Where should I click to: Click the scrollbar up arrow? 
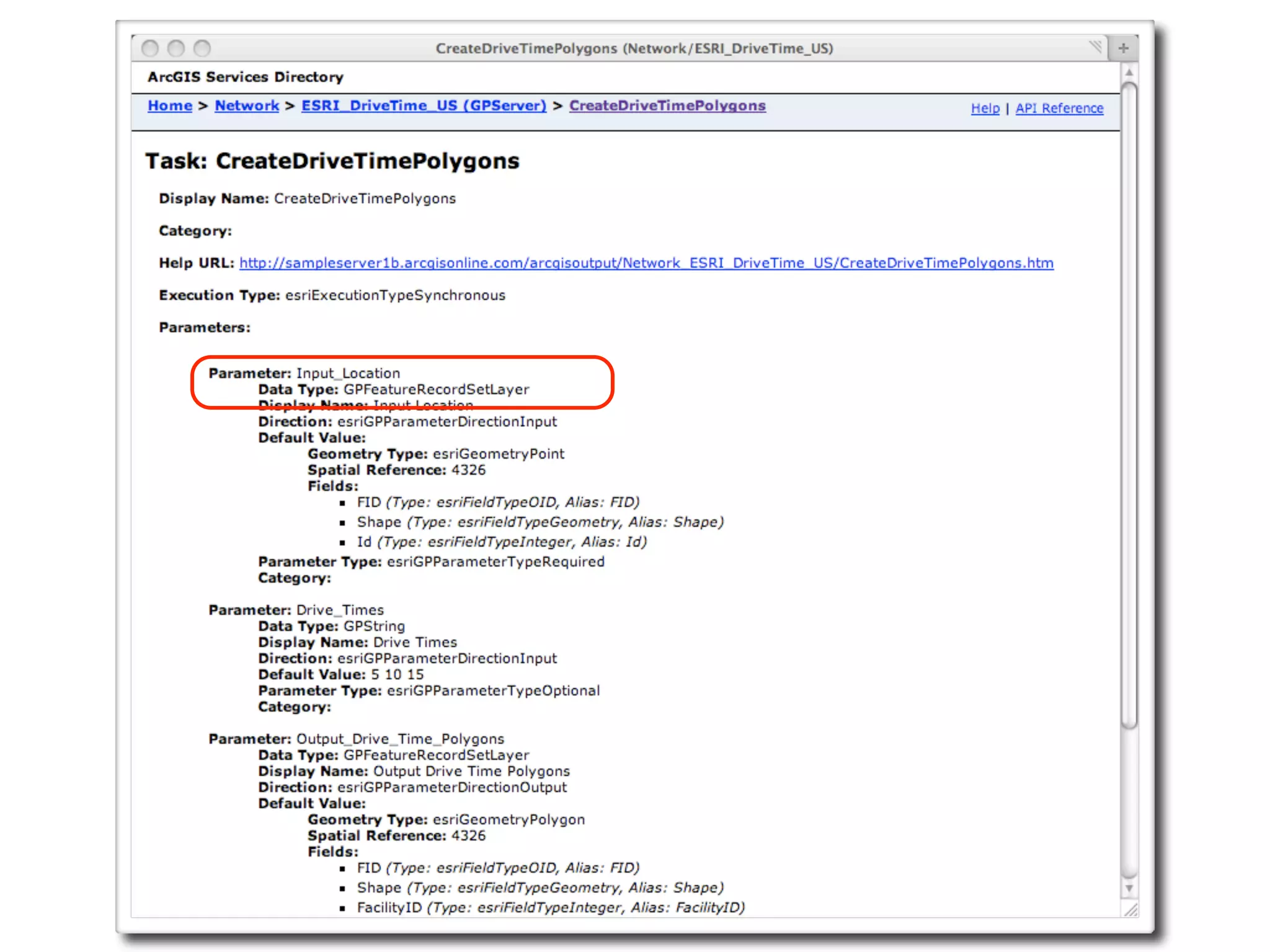point(1129,73)
